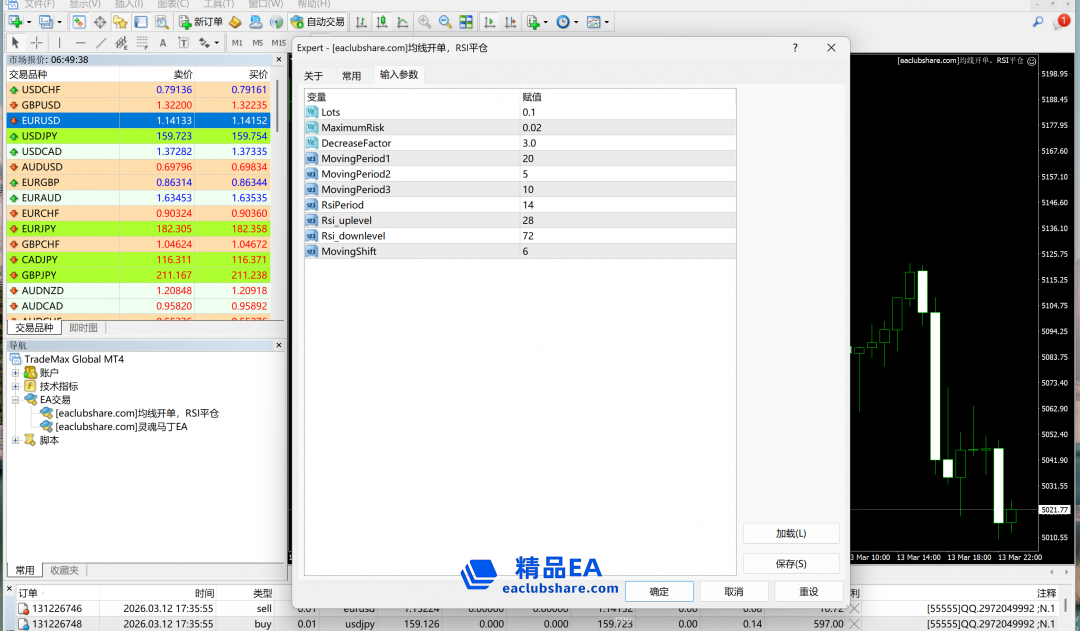This screenshot has width=1080, height=631.
Task: Click the 新订单 (New Order) toolbar button
Action: click(x=201, y=21)
